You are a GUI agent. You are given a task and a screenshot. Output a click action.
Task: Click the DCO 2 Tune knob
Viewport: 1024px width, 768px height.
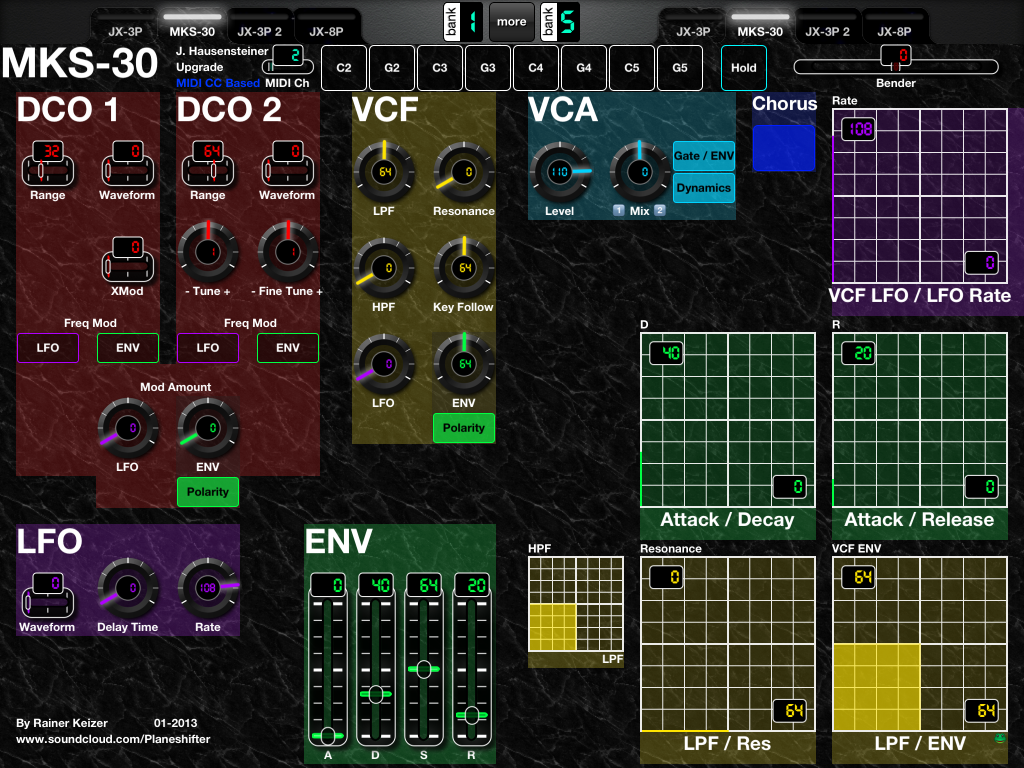pos(208,252)
